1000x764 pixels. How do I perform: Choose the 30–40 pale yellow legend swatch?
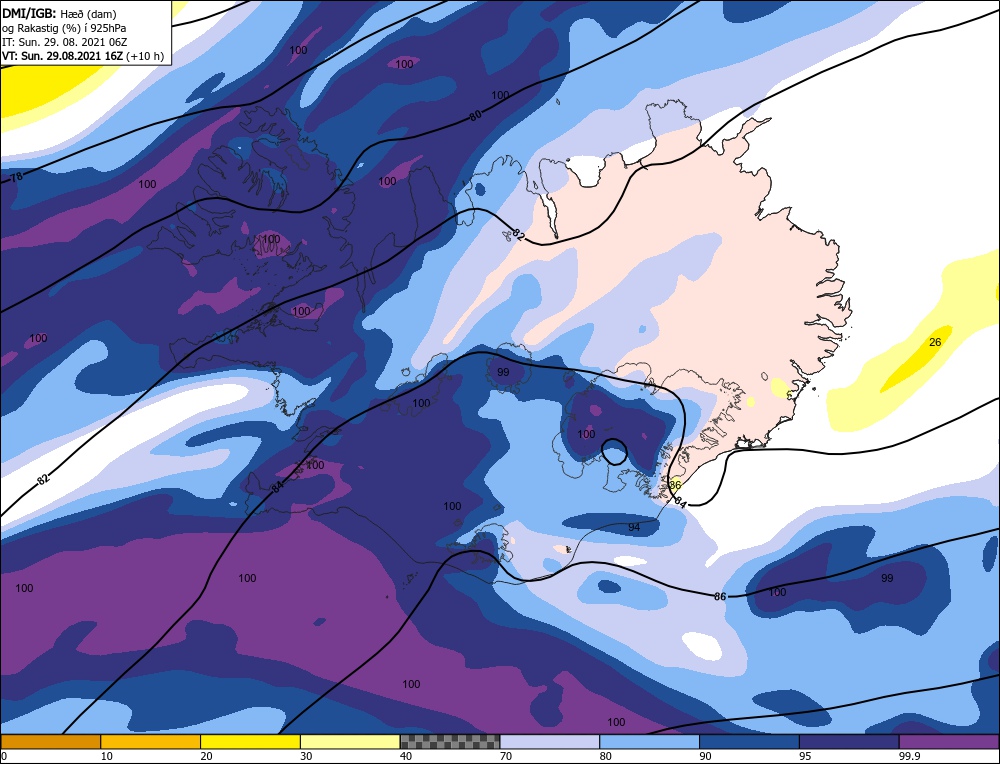350,741
